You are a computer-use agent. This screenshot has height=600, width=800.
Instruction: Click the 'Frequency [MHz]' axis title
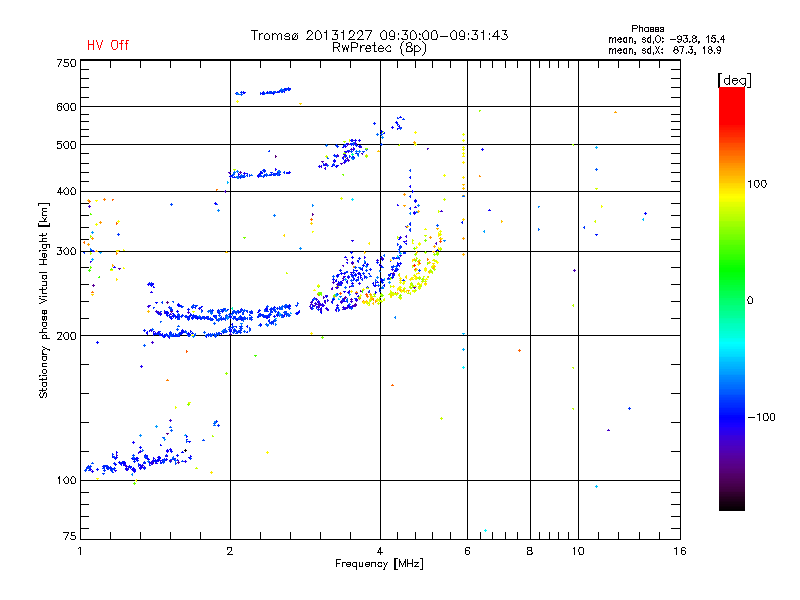379,564
